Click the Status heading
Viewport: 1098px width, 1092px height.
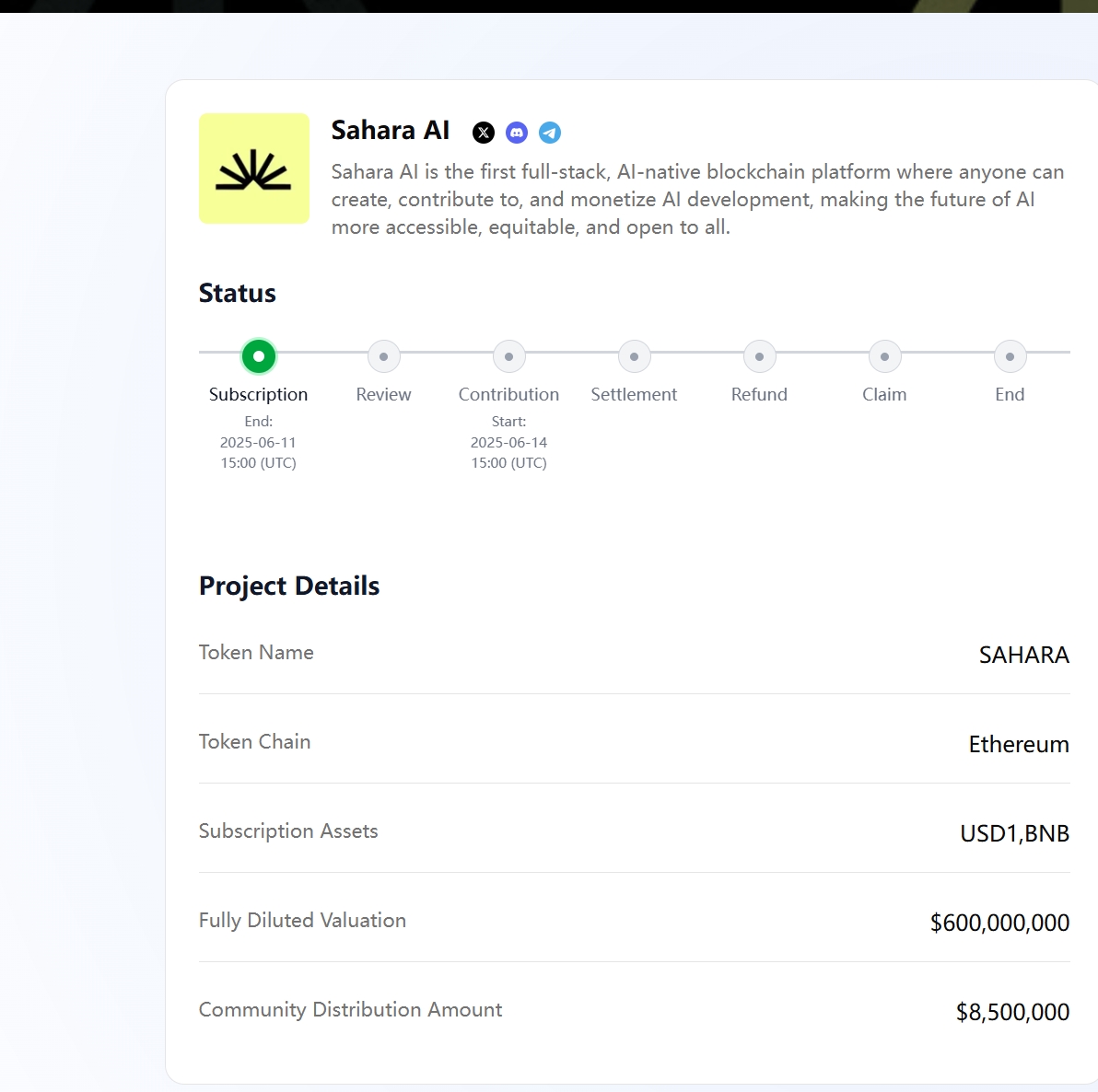[x=238, y=294]
